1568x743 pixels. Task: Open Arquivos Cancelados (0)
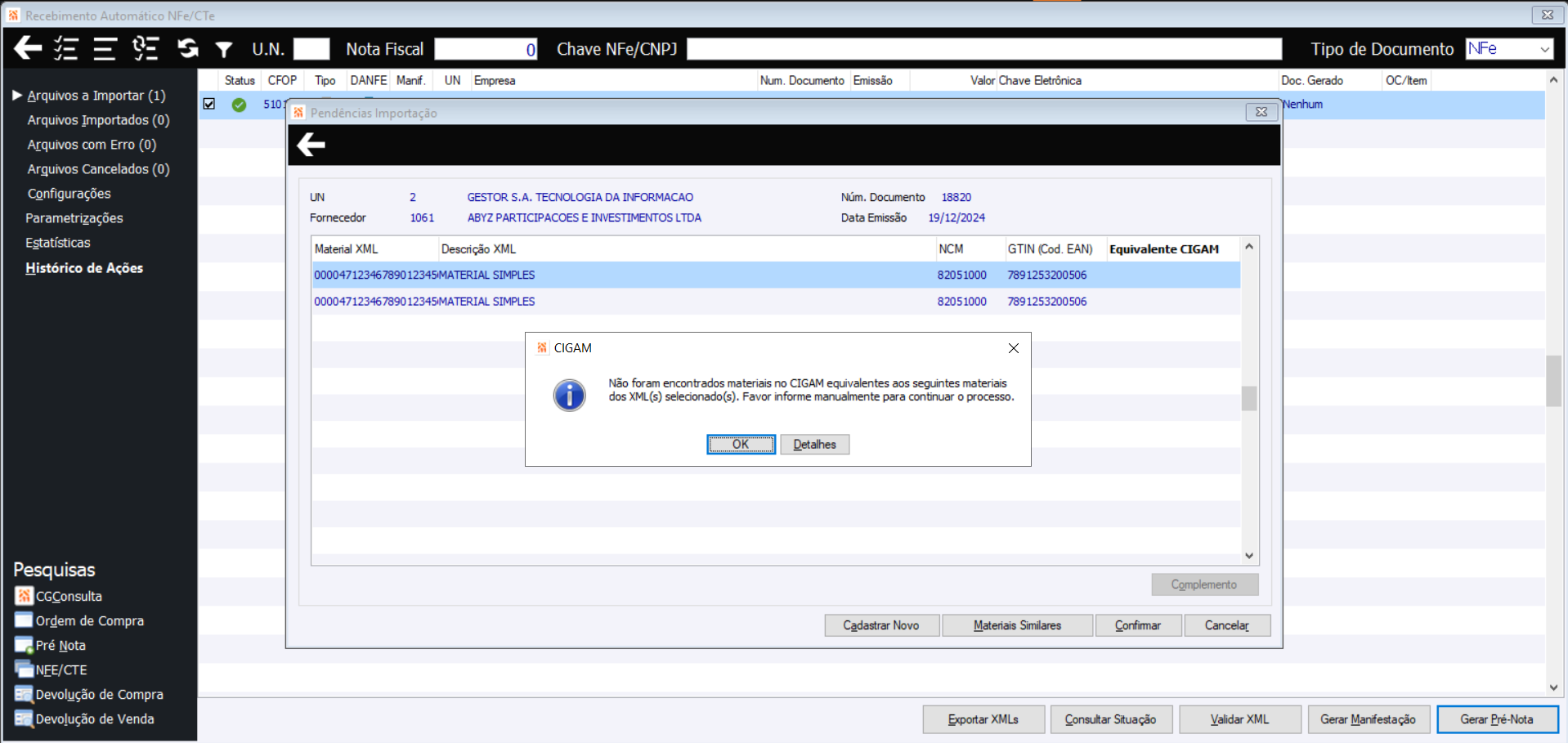click(x=98, y=169)
